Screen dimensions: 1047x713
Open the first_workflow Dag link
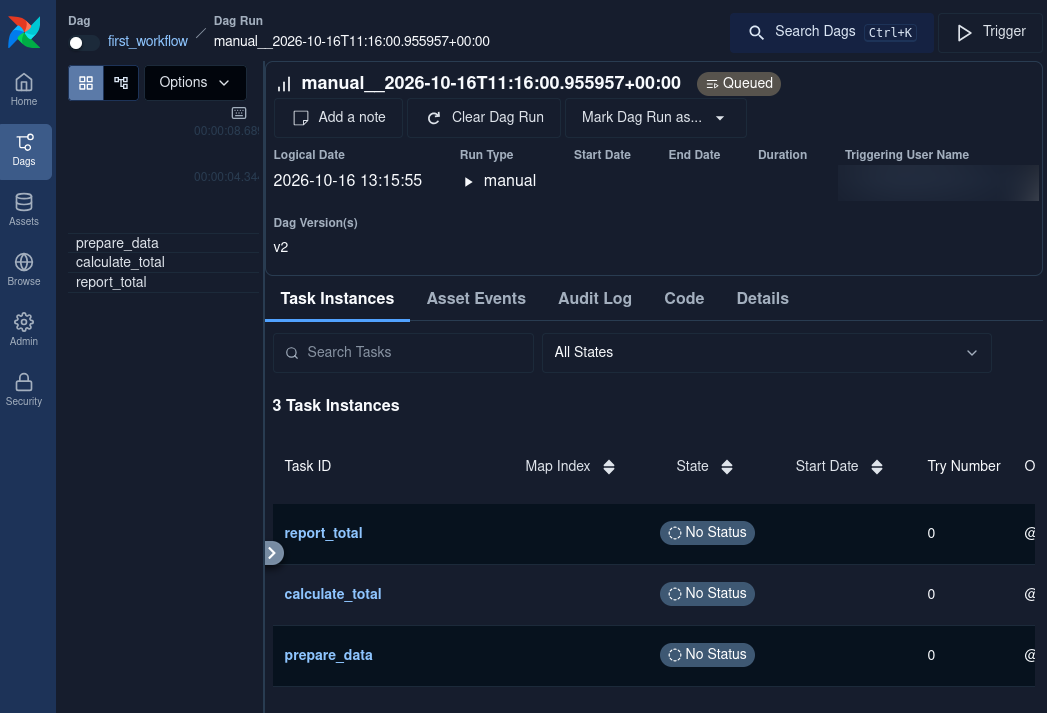(148, 41)
